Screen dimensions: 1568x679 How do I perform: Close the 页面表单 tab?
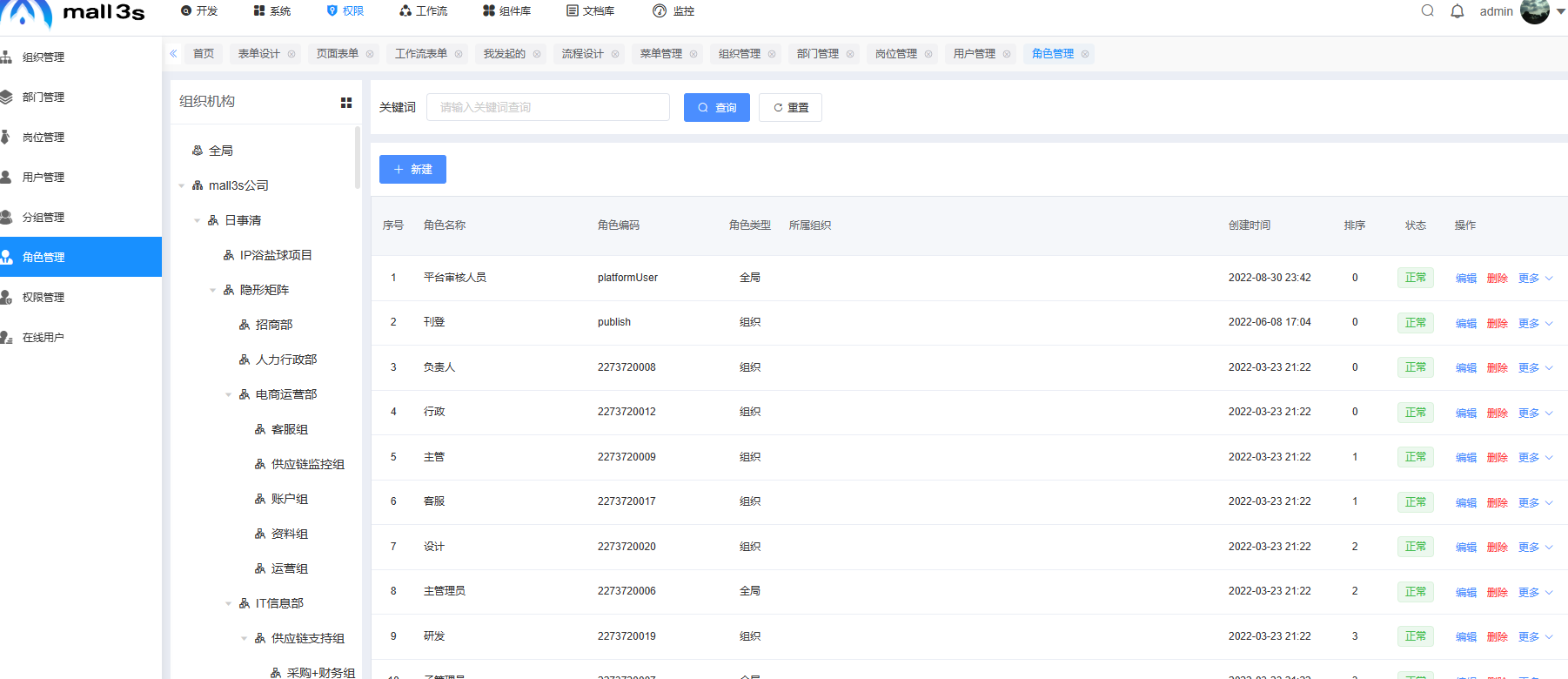[x=370, y=54]
